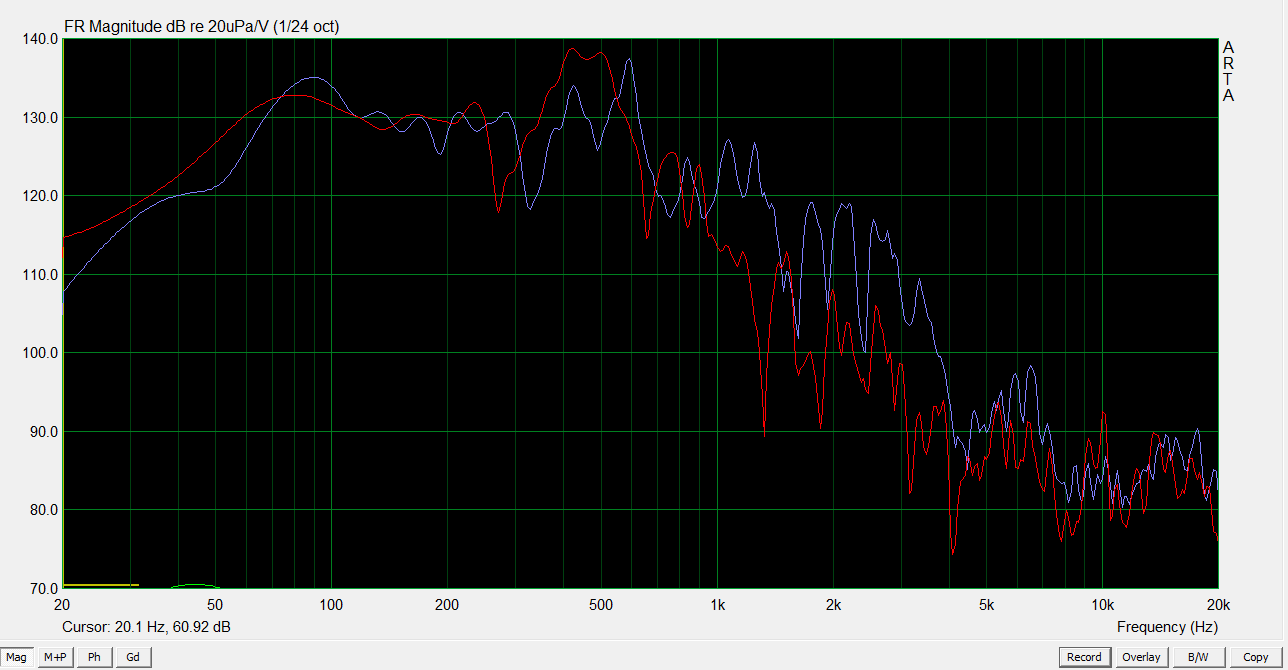Click the 500 frequency axis tick label

[601, 605]
